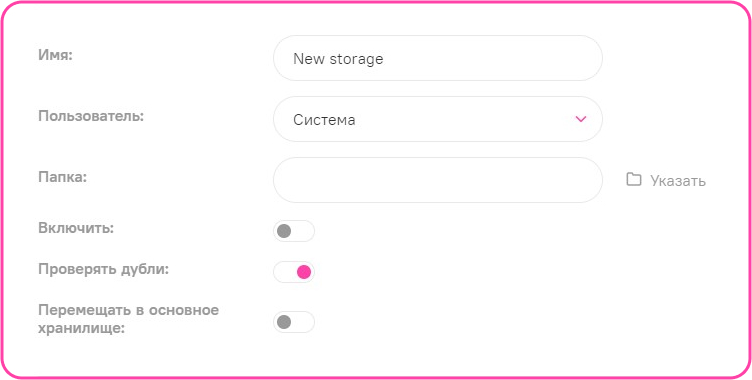
Task: Click the empty Папка input field
Action: coord(438,180)
